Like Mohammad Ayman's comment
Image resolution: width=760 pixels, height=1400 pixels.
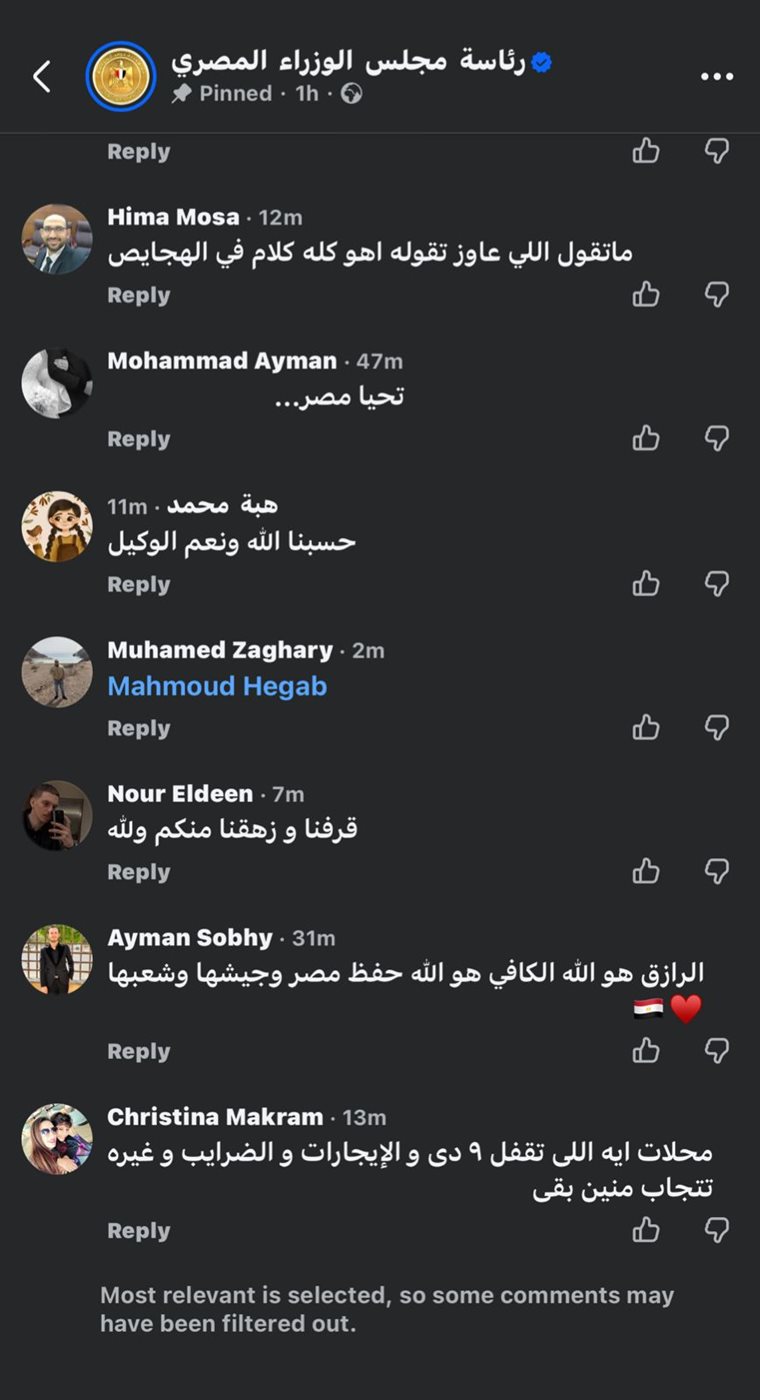(x=646, y=438)
